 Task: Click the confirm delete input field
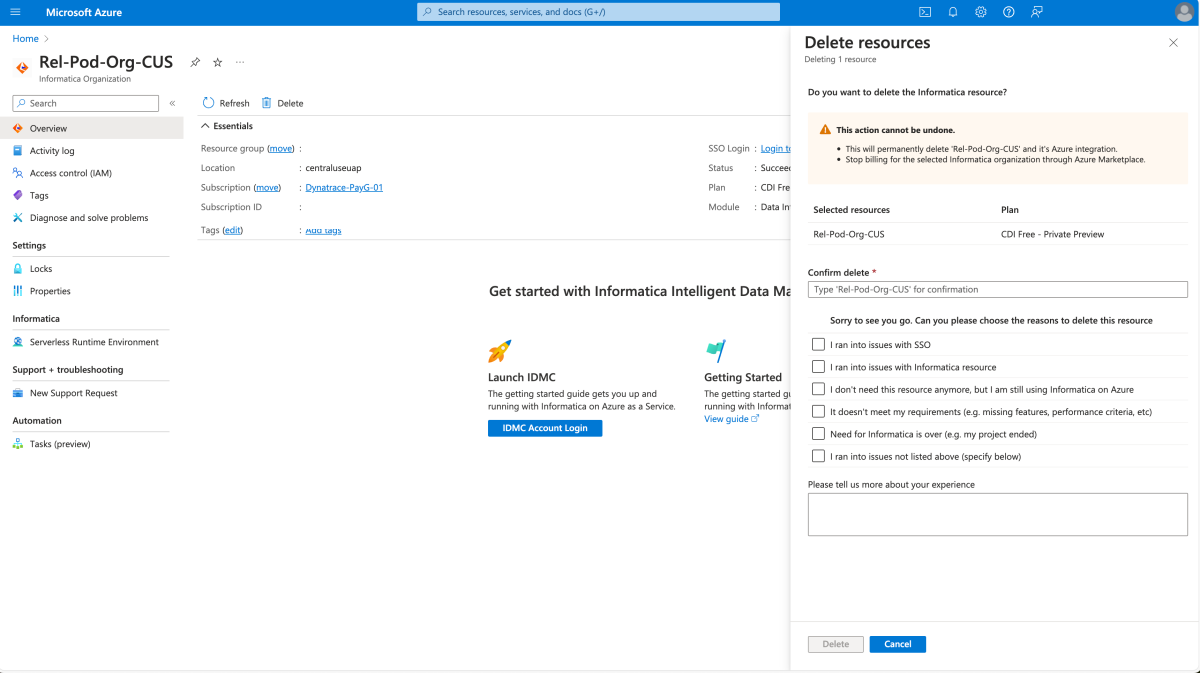tap(997, 289)
